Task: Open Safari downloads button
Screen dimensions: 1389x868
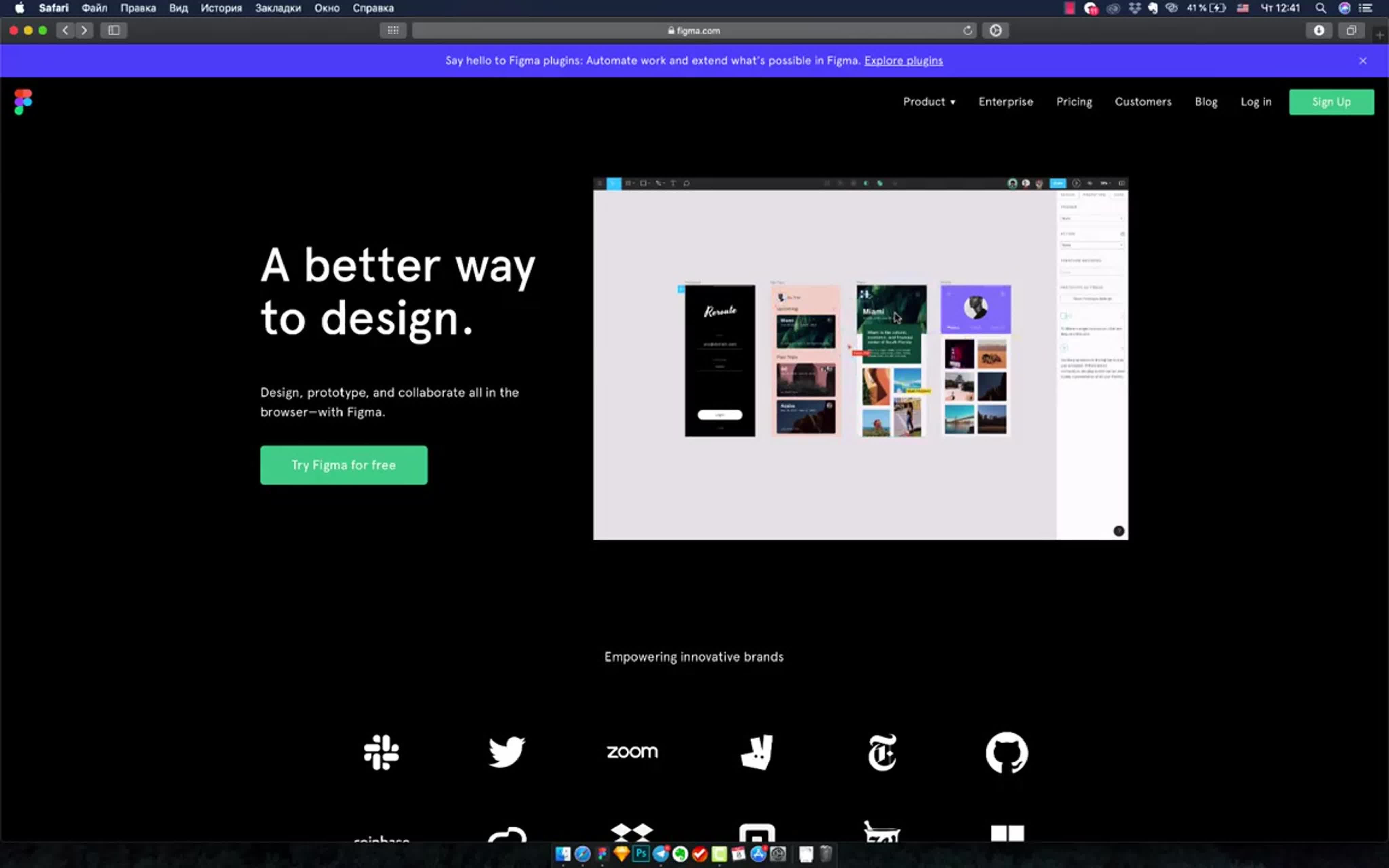Action: [1319, 31]
